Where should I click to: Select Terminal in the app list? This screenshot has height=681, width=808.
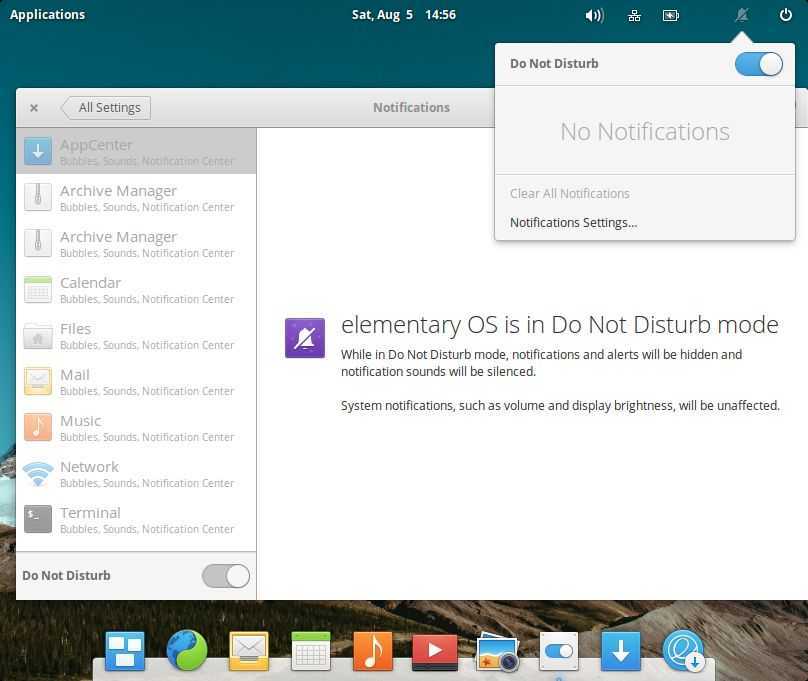[136, 520]
